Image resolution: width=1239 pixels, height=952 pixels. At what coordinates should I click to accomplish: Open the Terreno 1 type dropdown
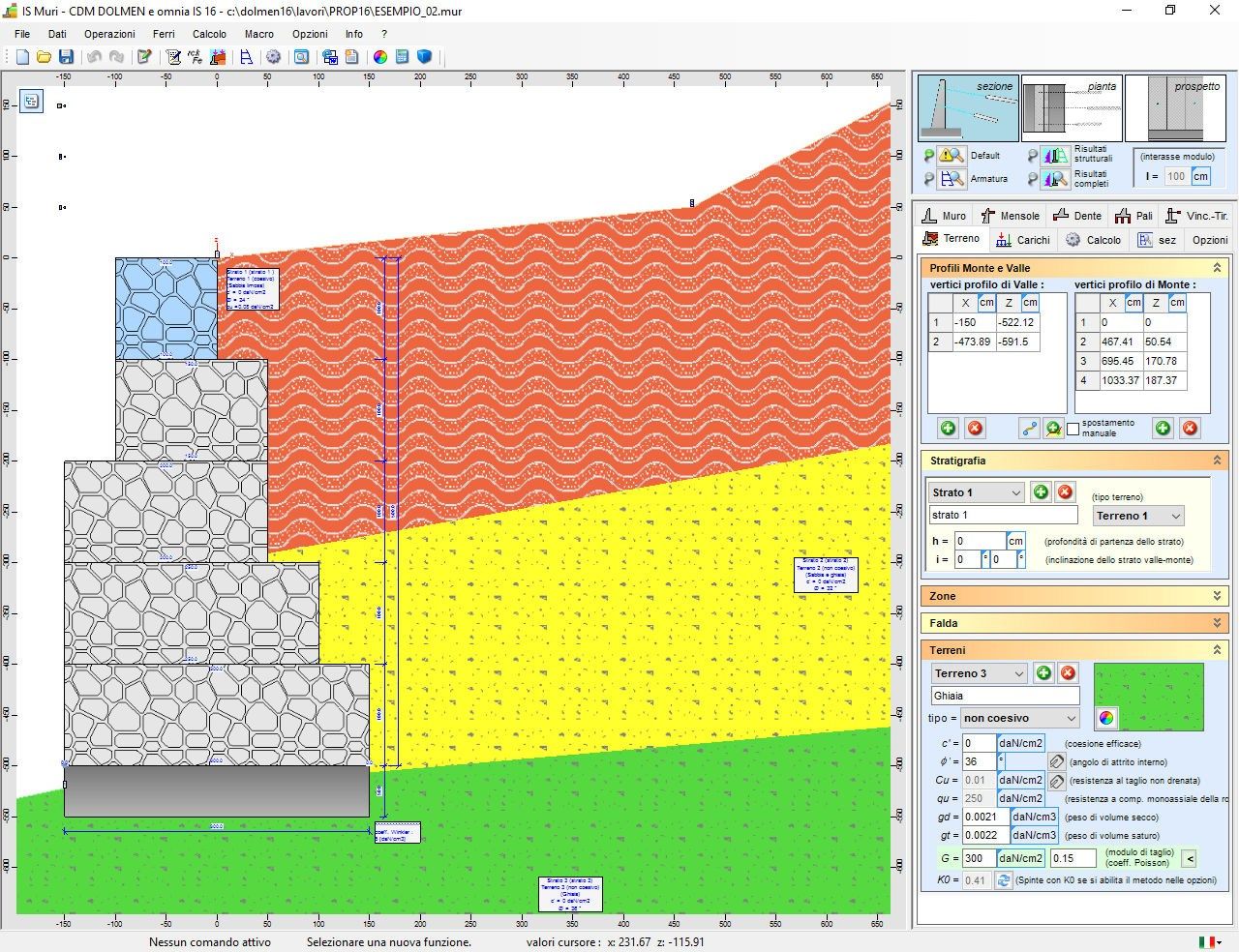click(1137, 516)
